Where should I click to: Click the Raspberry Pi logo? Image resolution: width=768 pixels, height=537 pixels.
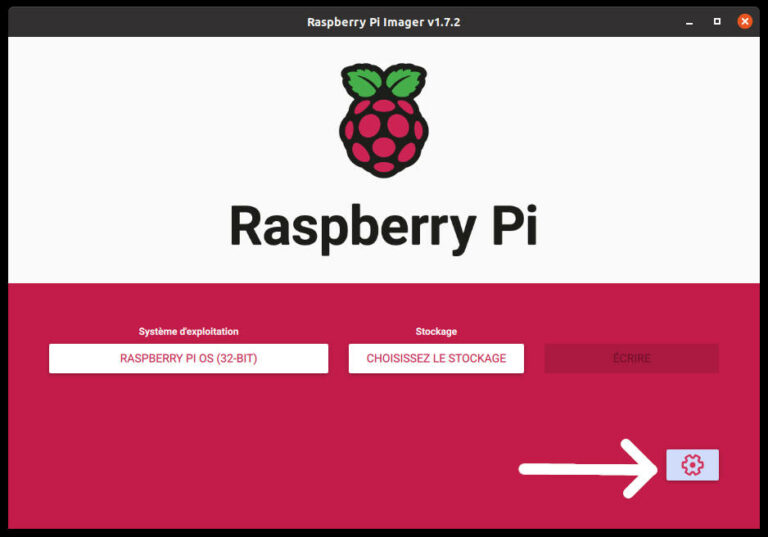(x=384, y=120)
